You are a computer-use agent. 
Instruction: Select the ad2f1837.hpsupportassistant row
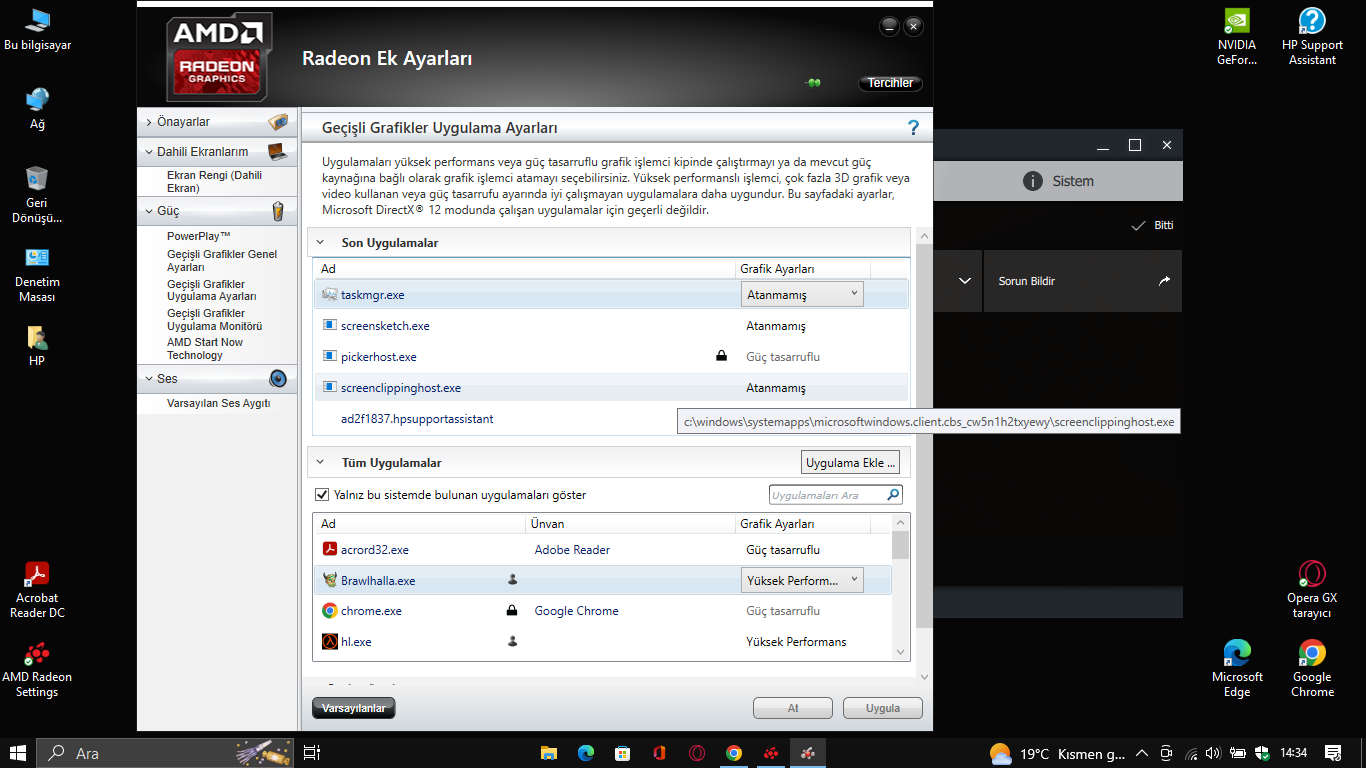pyautogui.click(x=611, y=419)
